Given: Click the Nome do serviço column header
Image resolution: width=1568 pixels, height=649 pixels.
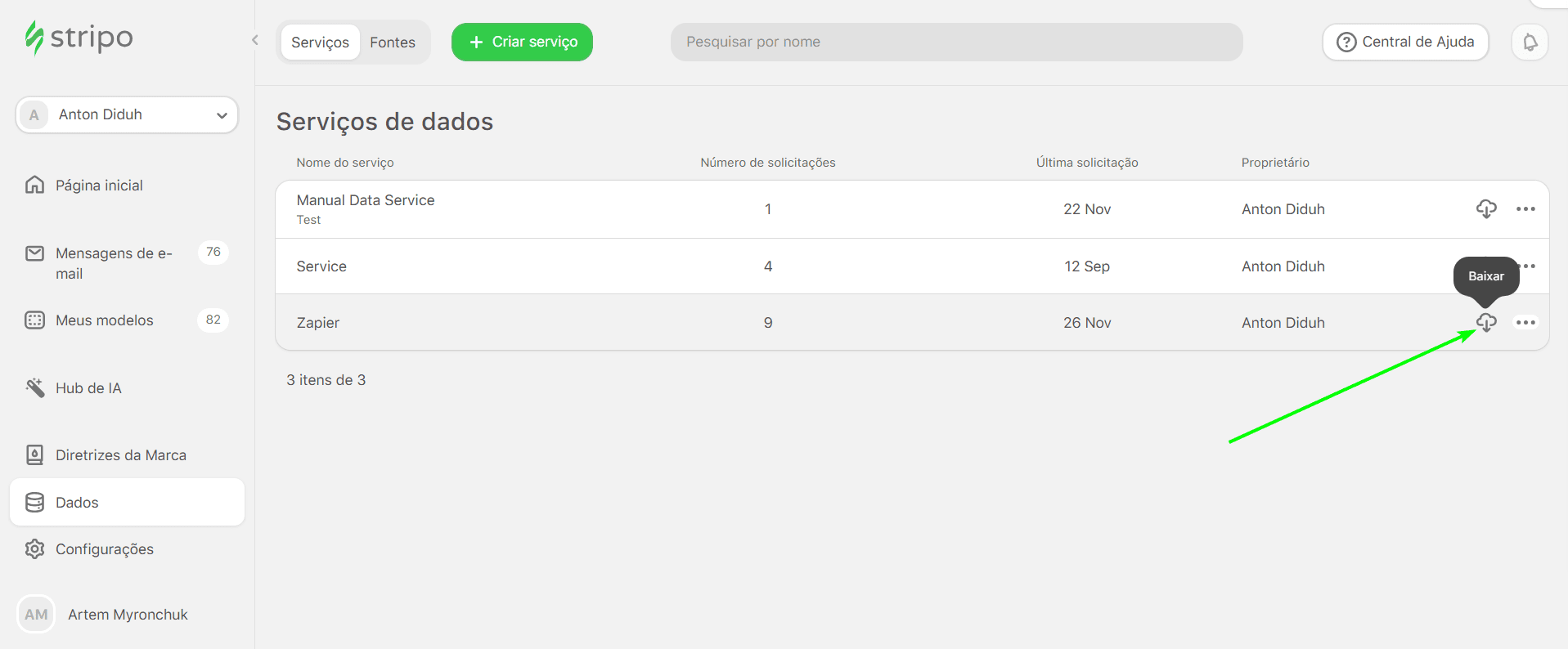Looking at the screenshot, I should coord(345,163).
